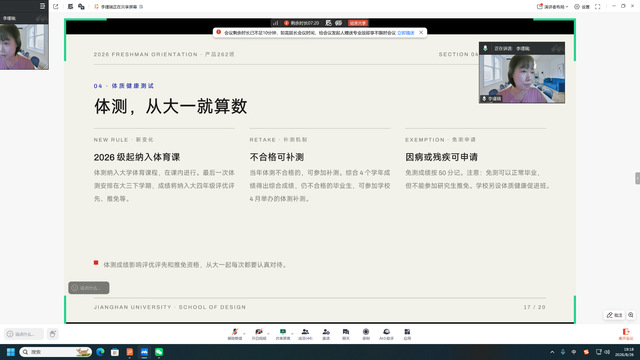This screenshot has width=640, height=360.
Task: Click the microphone icon in speaker video header
Action: 485,48
